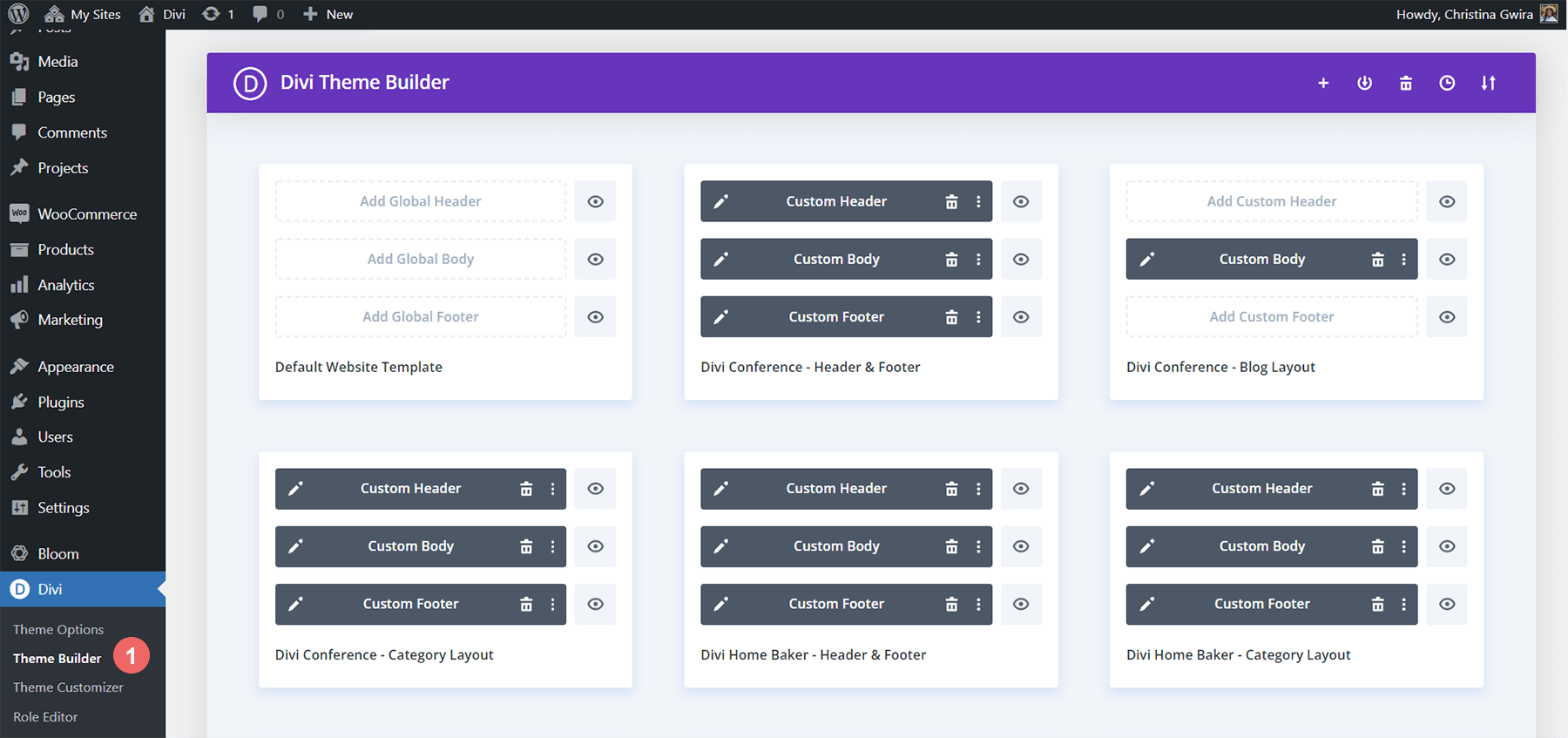Open WooCommerce in the sidebar menu

coord(83,214)
